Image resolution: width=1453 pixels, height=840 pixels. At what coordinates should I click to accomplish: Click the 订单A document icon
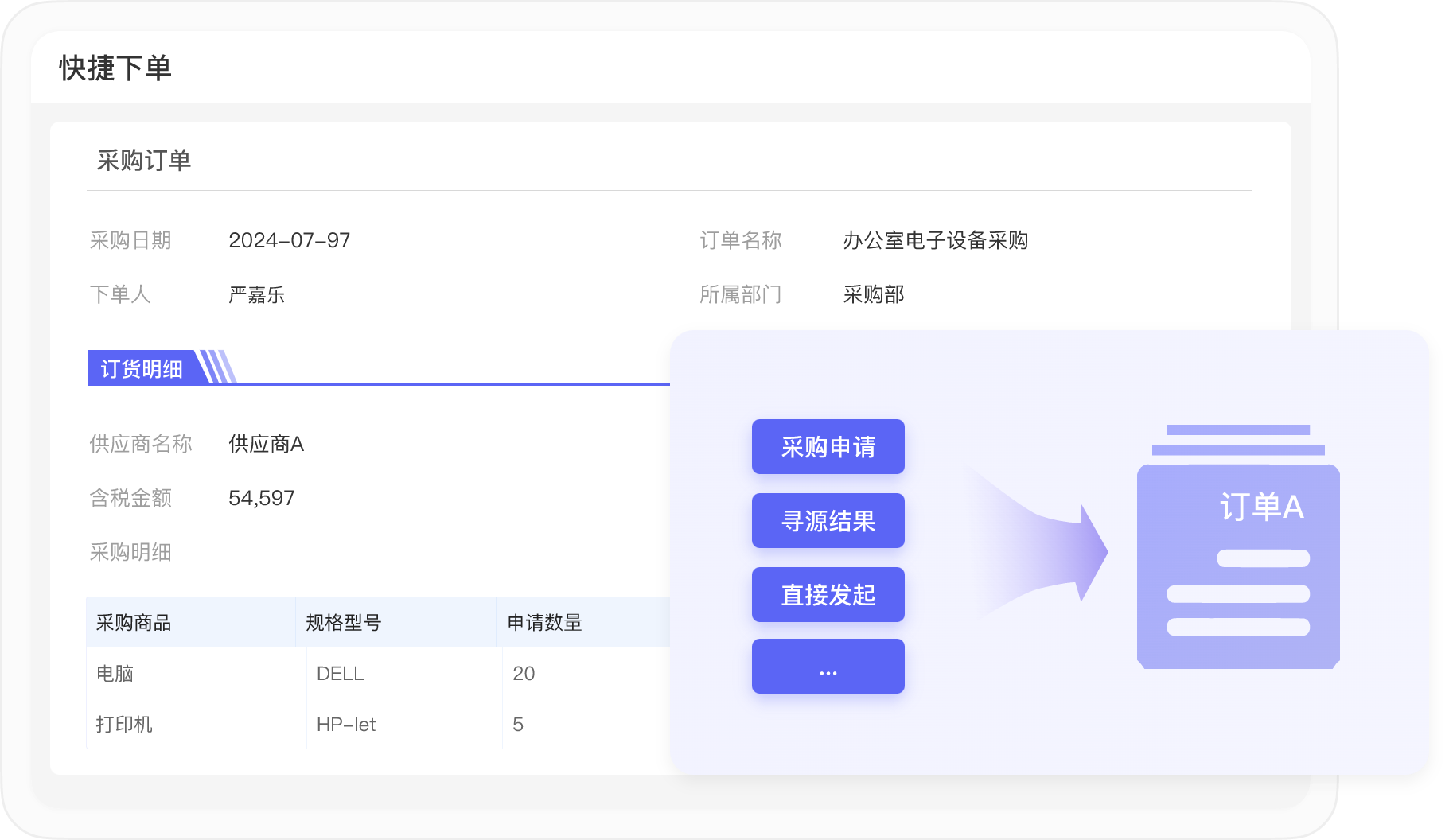pos(1238,557)
